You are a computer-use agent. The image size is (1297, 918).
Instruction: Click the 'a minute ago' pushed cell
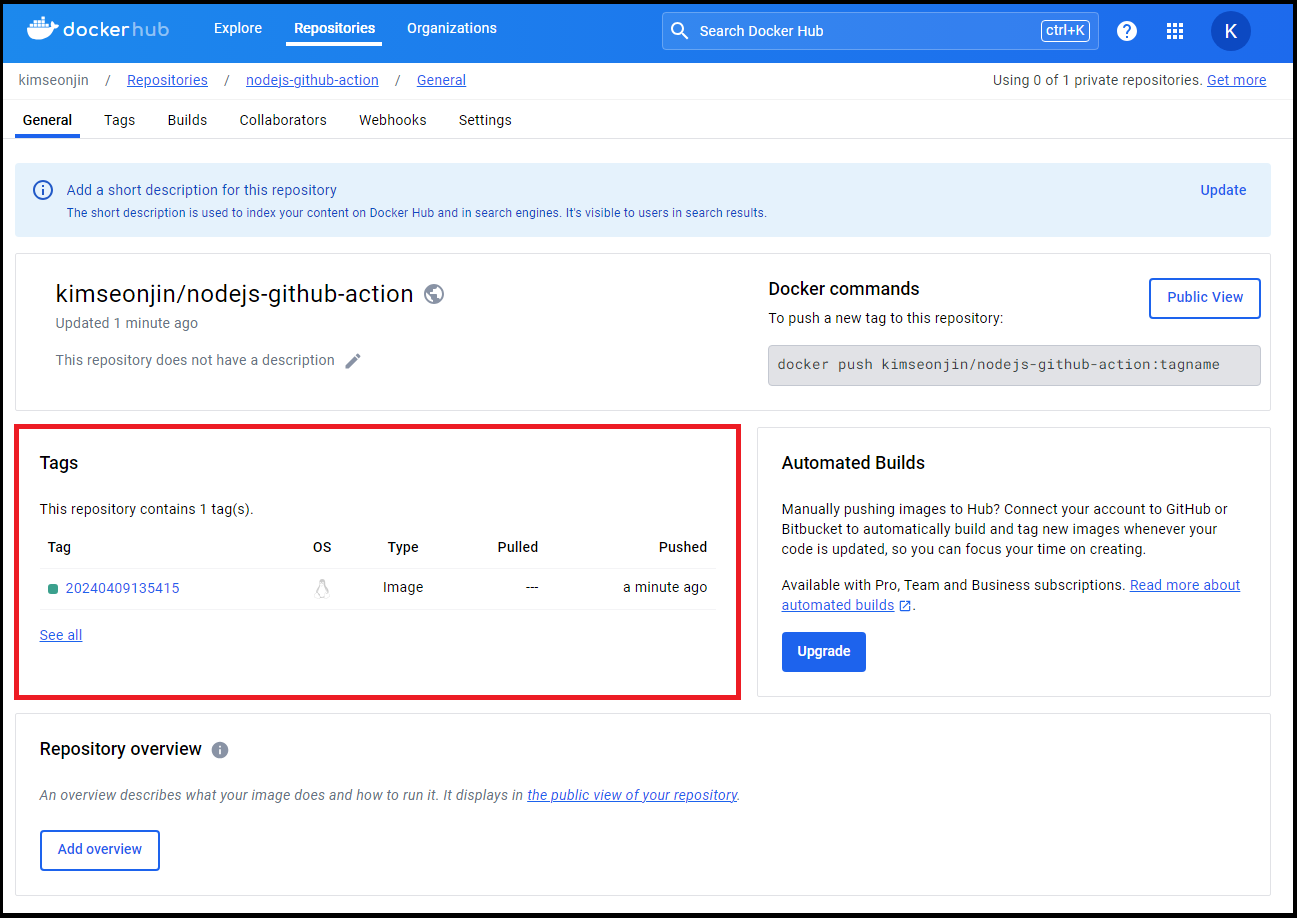click(x=665, y=587)
